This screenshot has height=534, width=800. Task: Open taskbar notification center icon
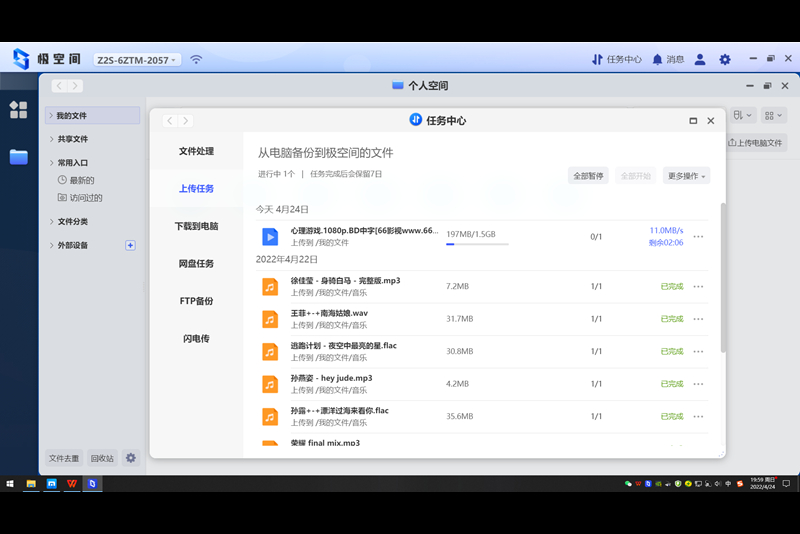click(x=786, y=484)
